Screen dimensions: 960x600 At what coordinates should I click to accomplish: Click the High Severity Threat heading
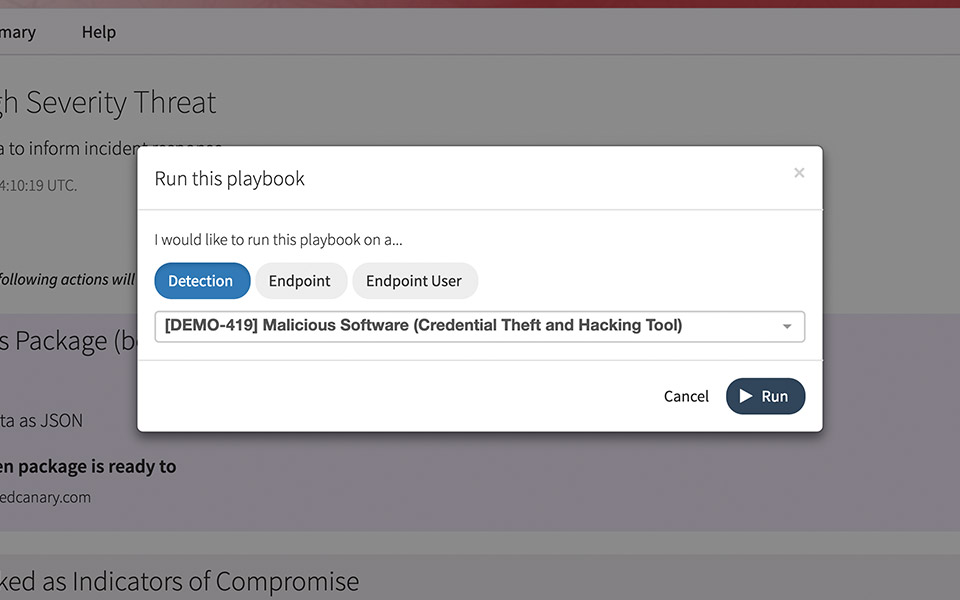pos(108,102)
